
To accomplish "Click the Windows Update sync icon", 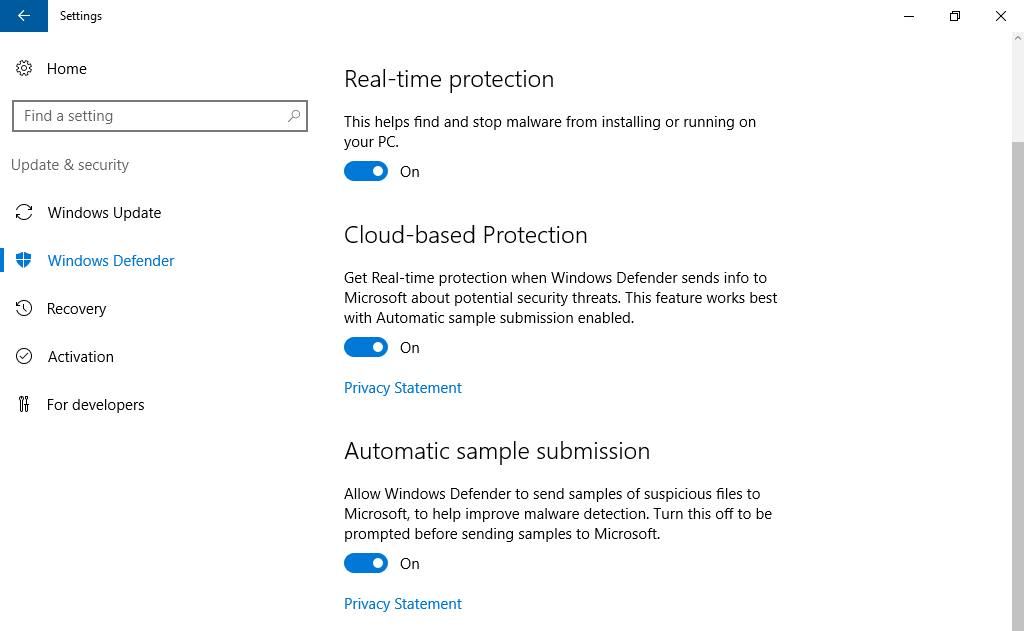I will [24, 213].
